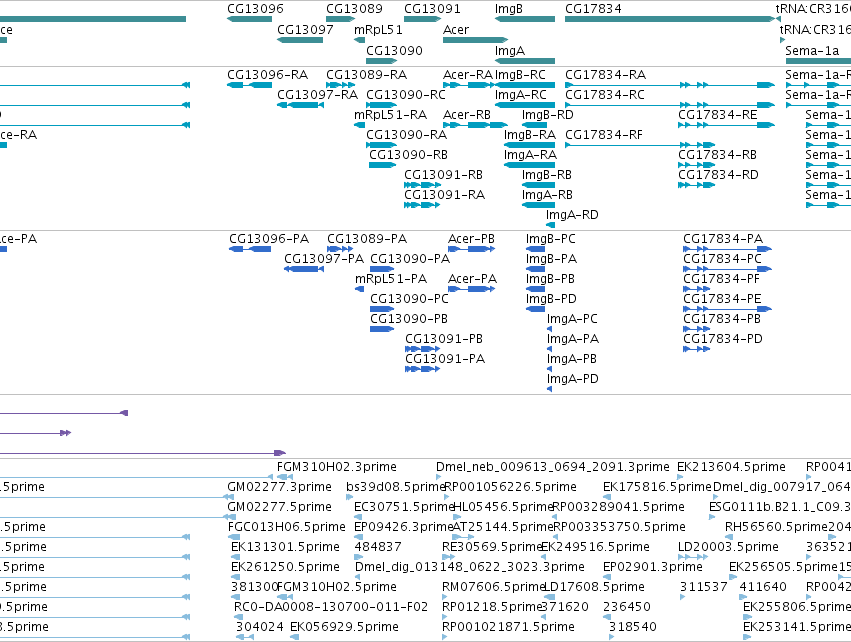Viewport: 851px width, 642px height.
Task: Select transcript CG13089-RA
Action: coord(366,74)
